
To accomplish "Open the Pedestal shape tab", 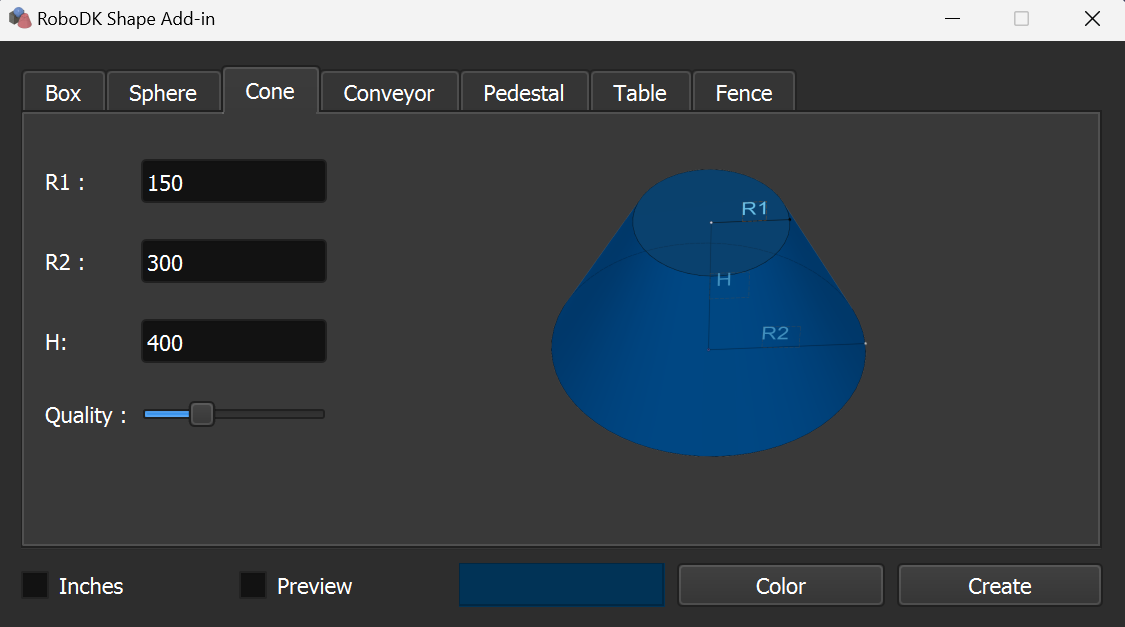I will click(524, 93).
